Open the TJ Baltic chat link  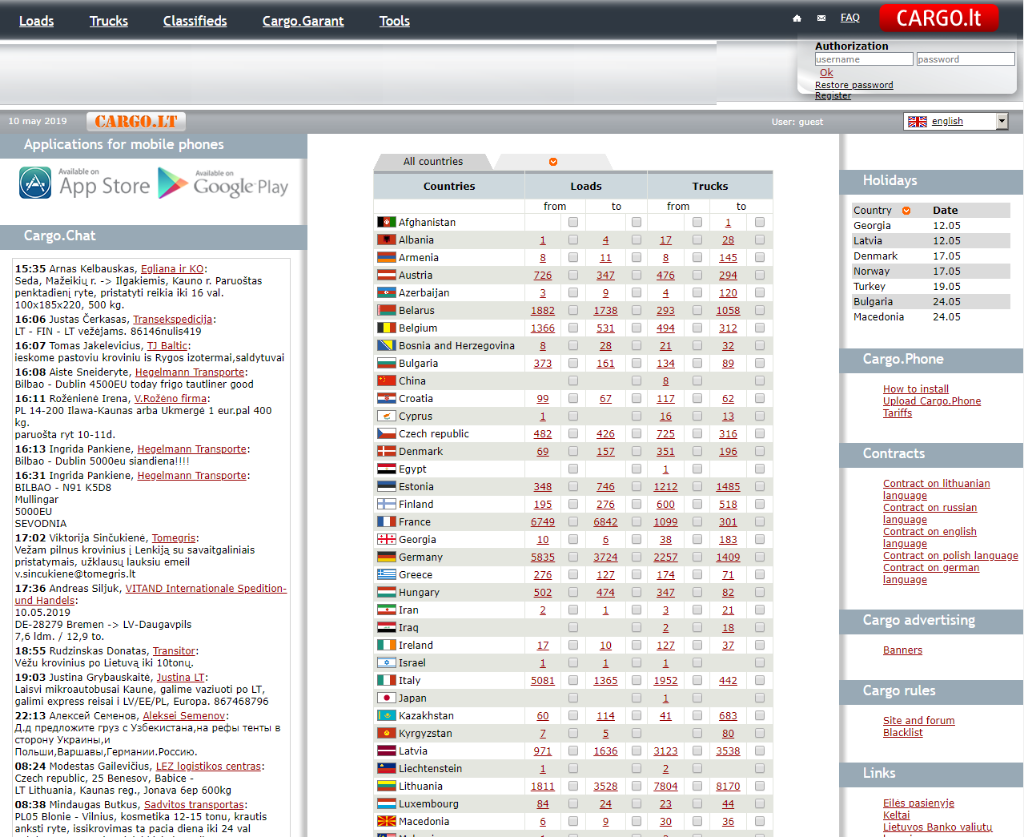point(167,345)
